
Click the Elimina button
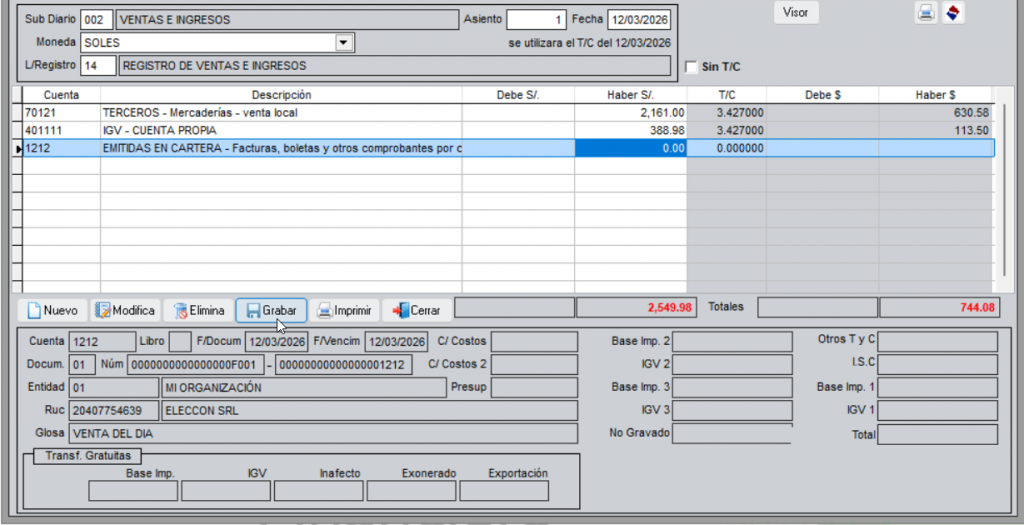click(x=199, y=310)
